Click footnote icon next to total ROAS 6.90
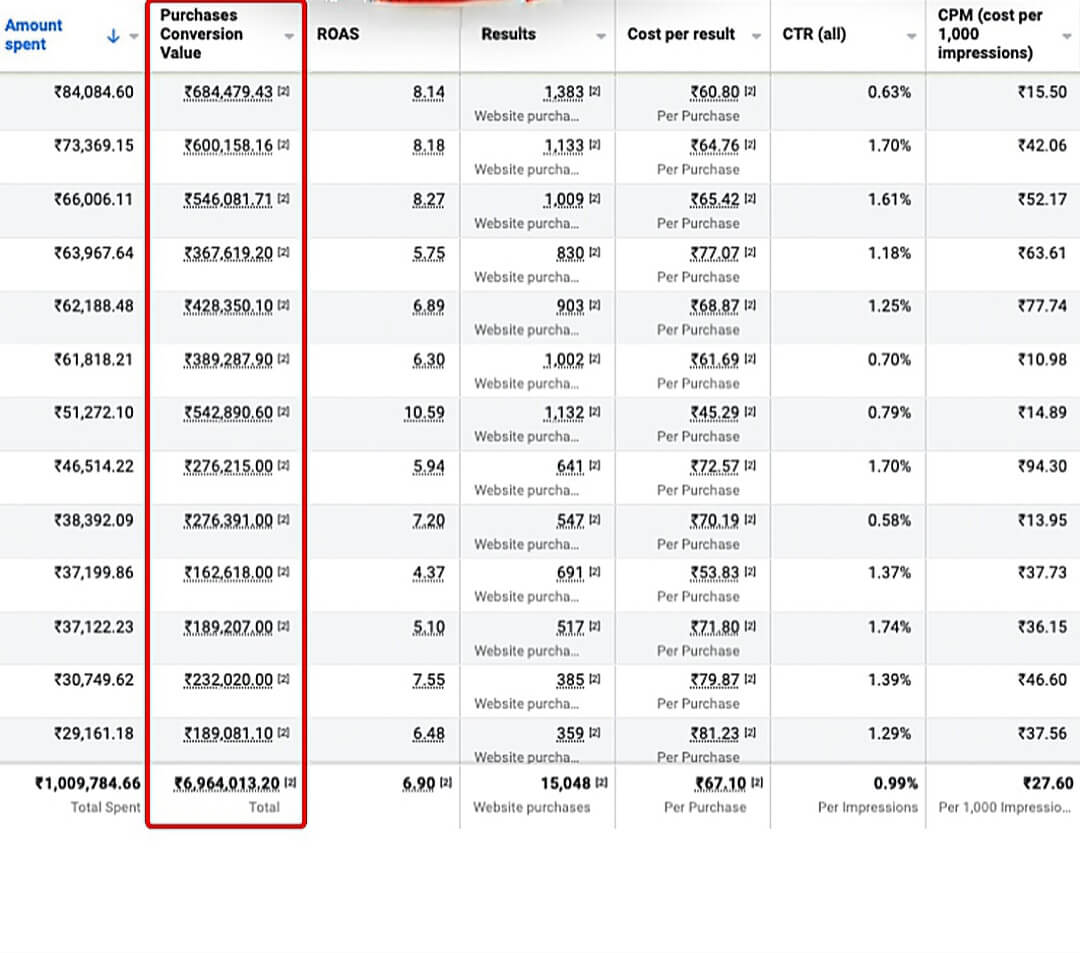The width and height of the screenshot is (1080, 953). [x=446, y=783]
